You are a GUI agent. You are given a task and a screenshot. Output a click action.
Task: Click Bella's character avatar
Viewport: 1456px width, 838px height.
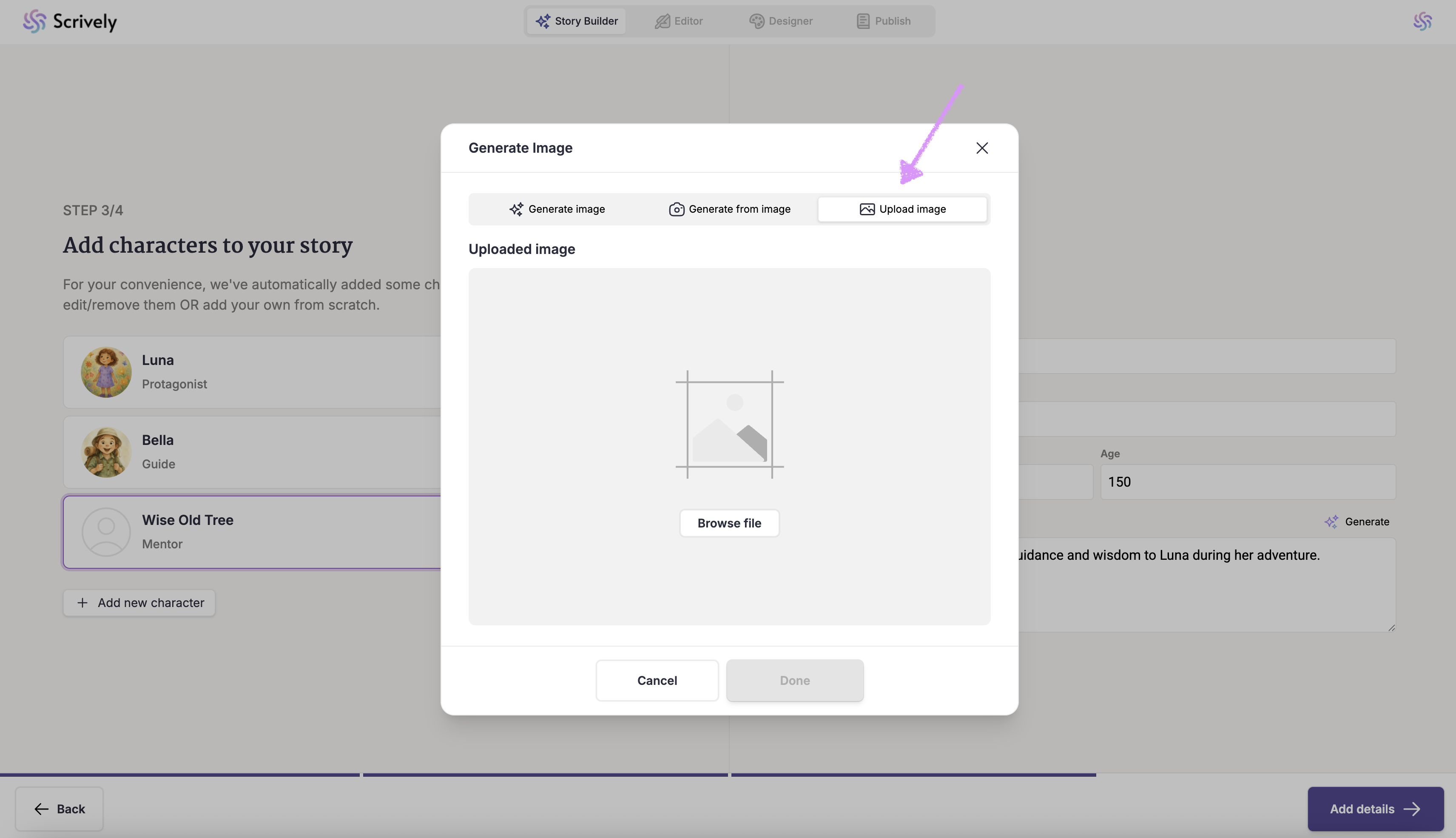point(106,452)
